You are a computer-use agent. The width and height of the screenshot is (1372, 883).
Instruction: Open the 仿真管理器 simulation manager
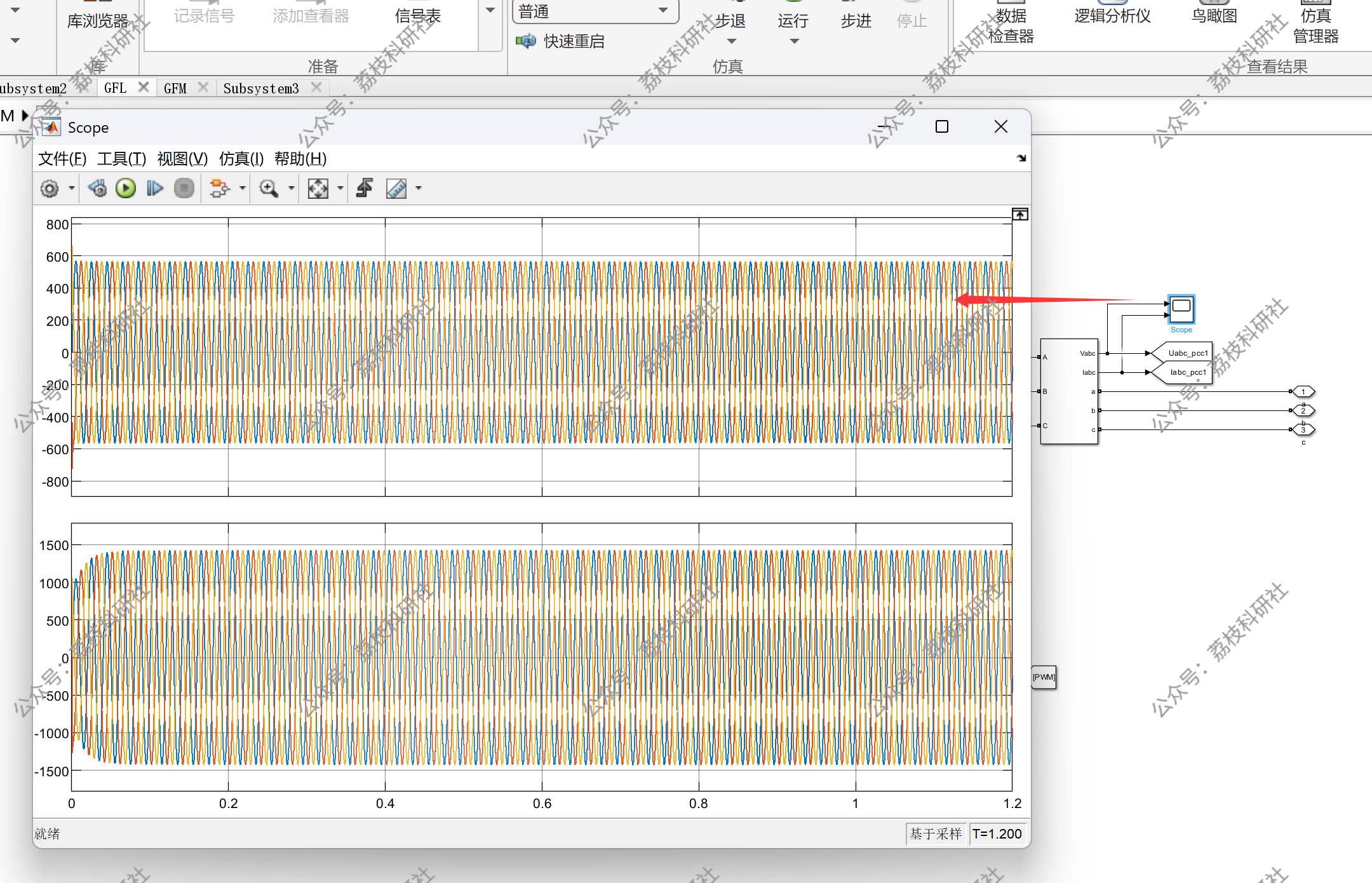[1316, 23]
